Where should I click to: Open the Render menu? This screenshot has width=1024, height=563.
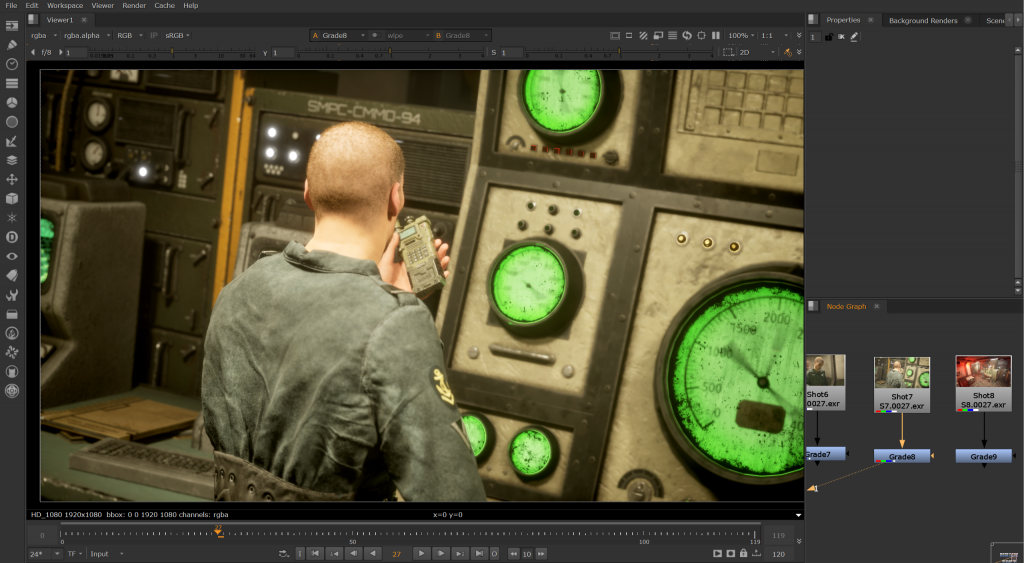[134, 5]
